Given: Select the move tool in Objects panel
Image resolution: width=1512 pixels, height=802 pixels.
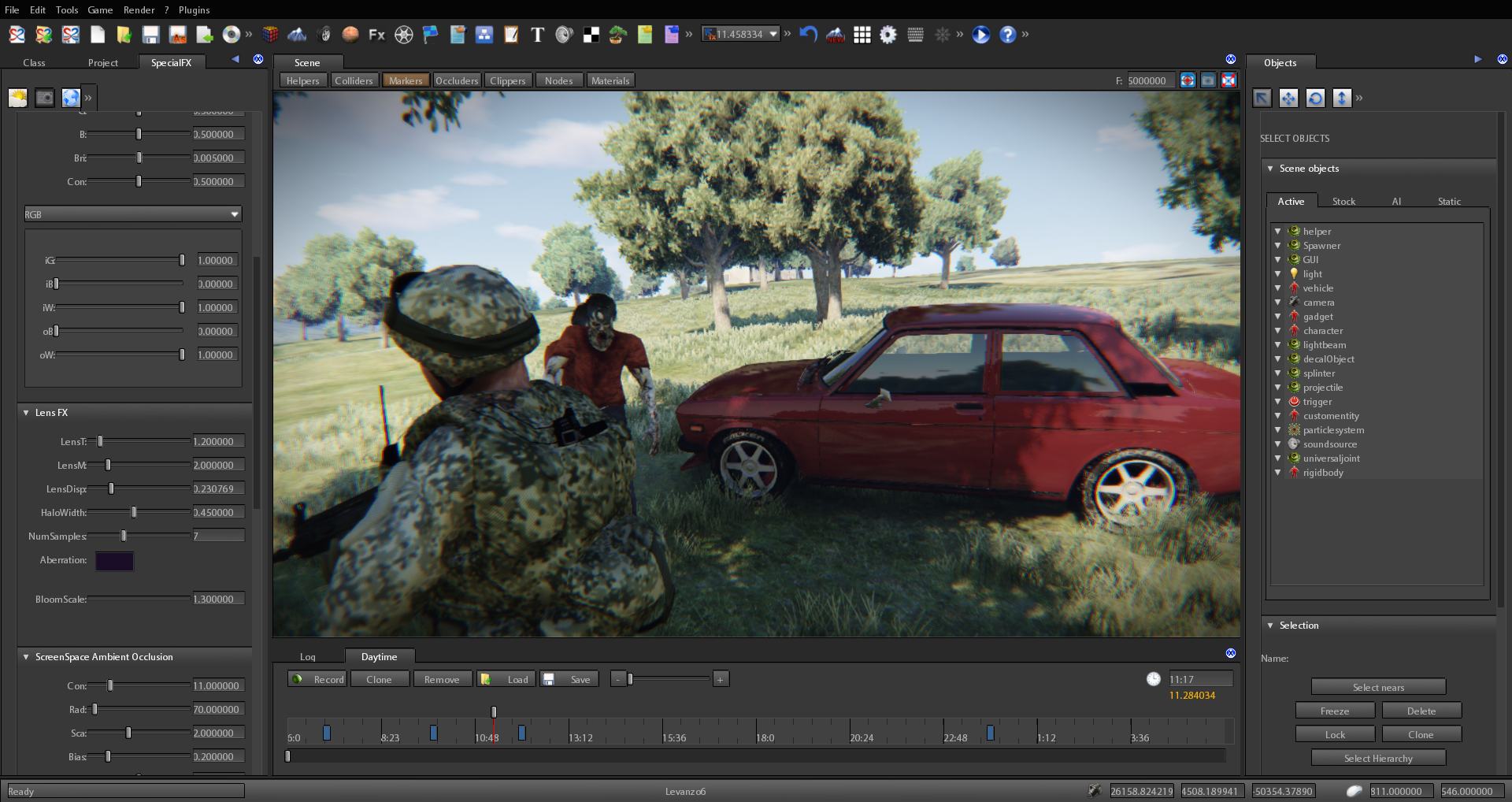Looking at the screenshot, I should click(x=1288, y=98).
